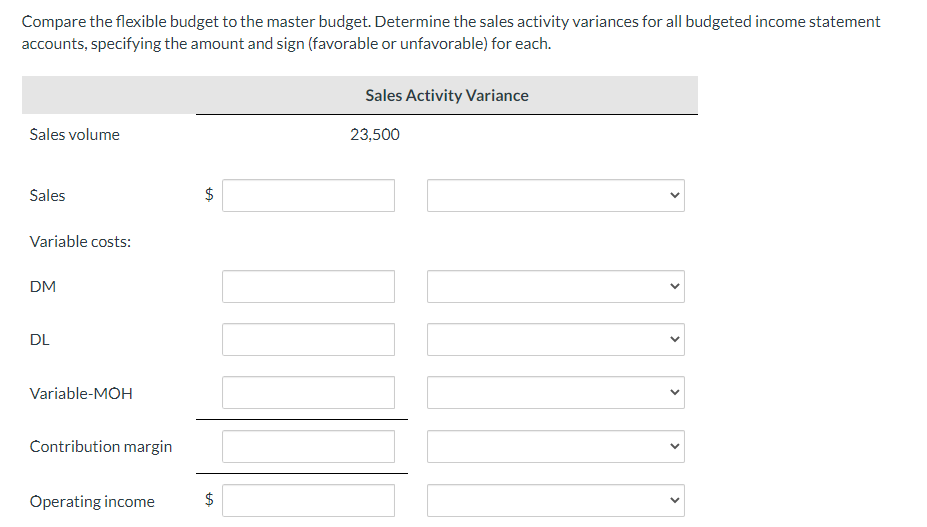Click the DM variance amount field
Viewport: 927px width, 527px height.
(308, 287)
